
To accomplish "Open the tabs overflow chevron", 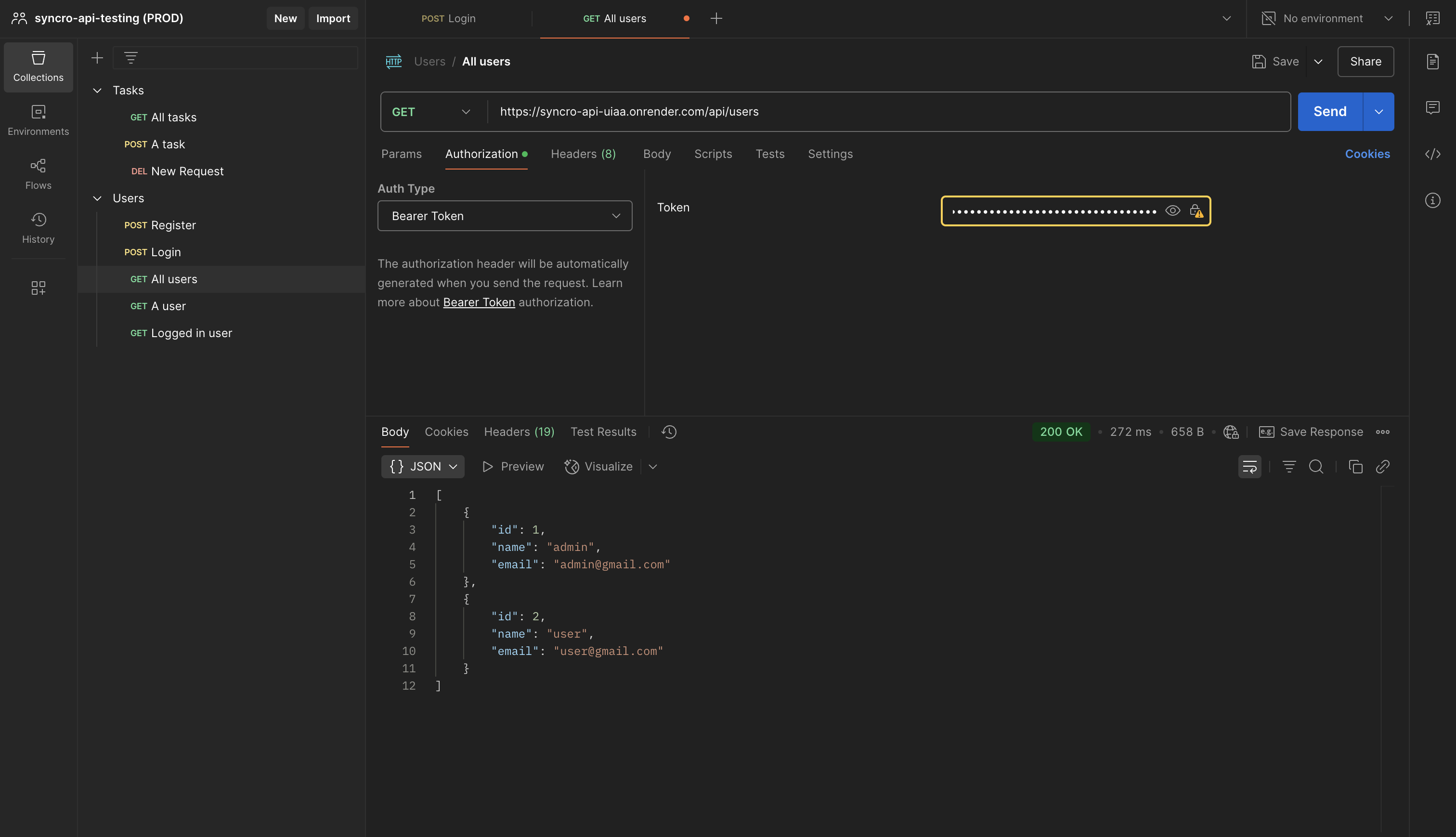I will (1226, 18).
